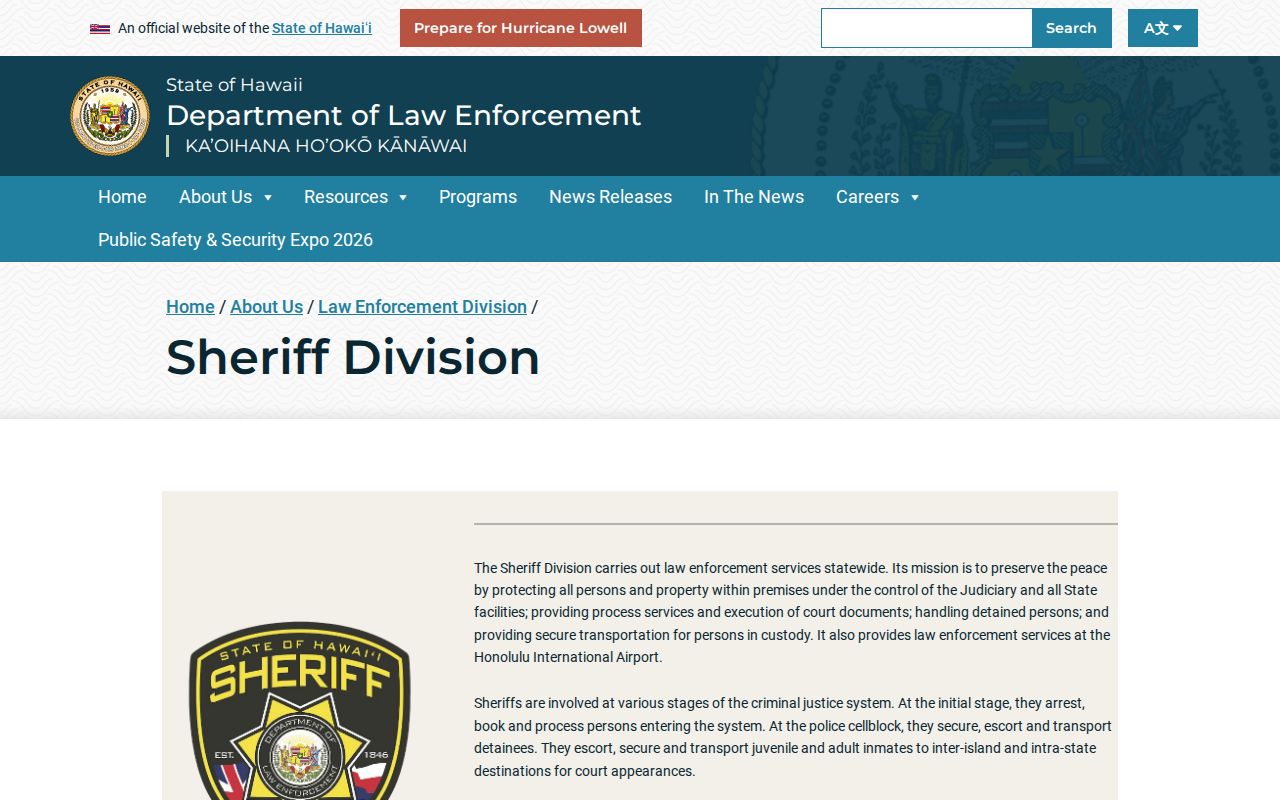This screenshot has height=800, width=1280.
Task: Click paragraph starting 'Sheriffs are involved'
Action: [792, 737]
